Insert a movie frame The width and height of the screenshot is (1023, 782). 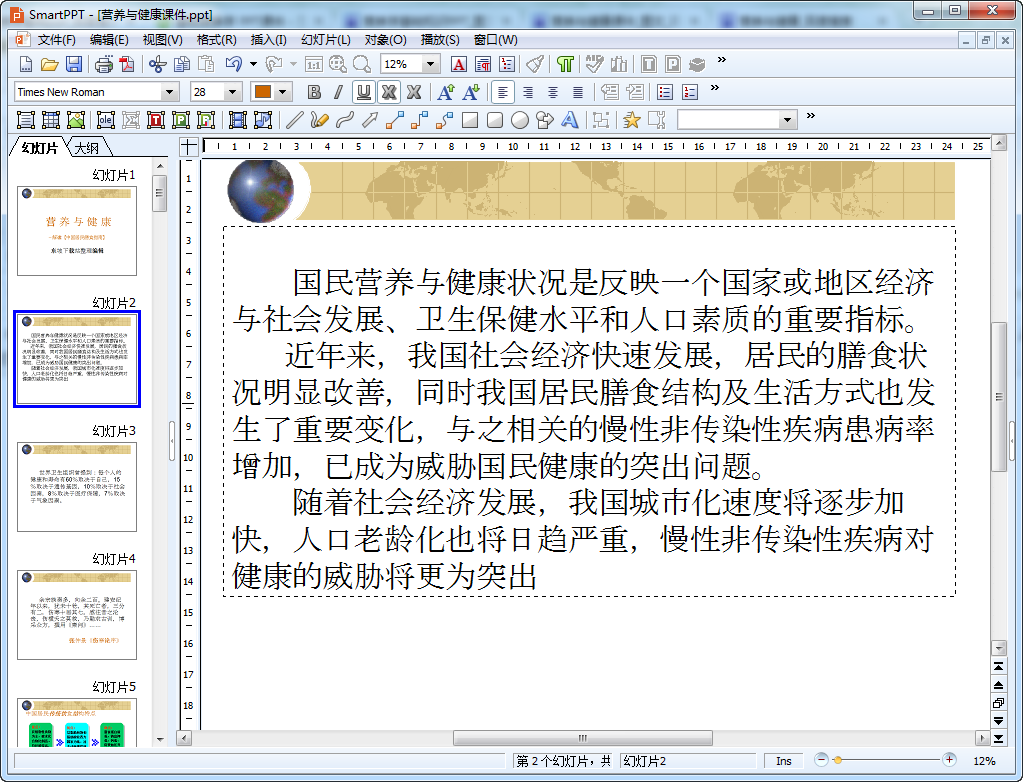point(237,120)
